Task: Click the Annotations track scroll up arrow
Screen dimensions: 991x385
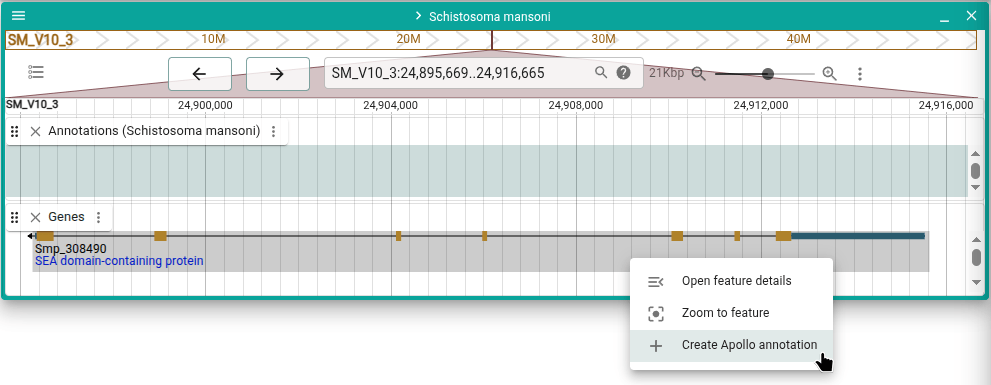Action: pos(976,154)
